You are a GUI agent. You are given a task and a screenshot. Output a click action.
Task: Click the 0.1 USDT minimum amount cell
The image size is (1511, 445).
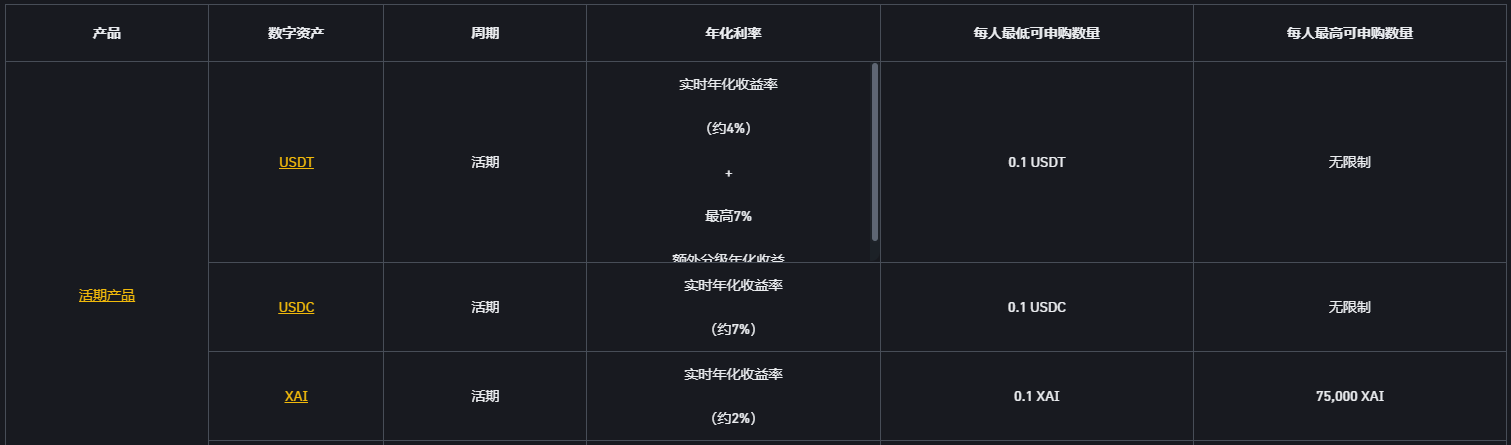[1036, 162]
